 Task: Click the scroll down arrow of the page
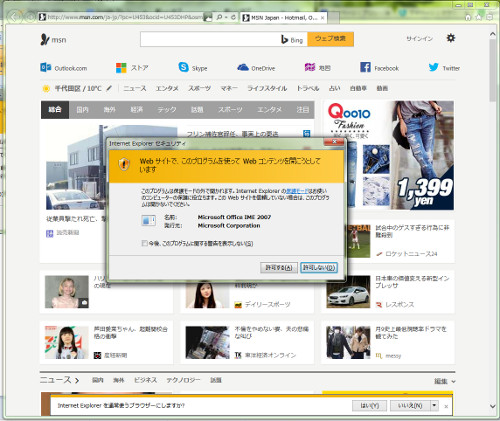pyautogui.click(x=493, y=406)
